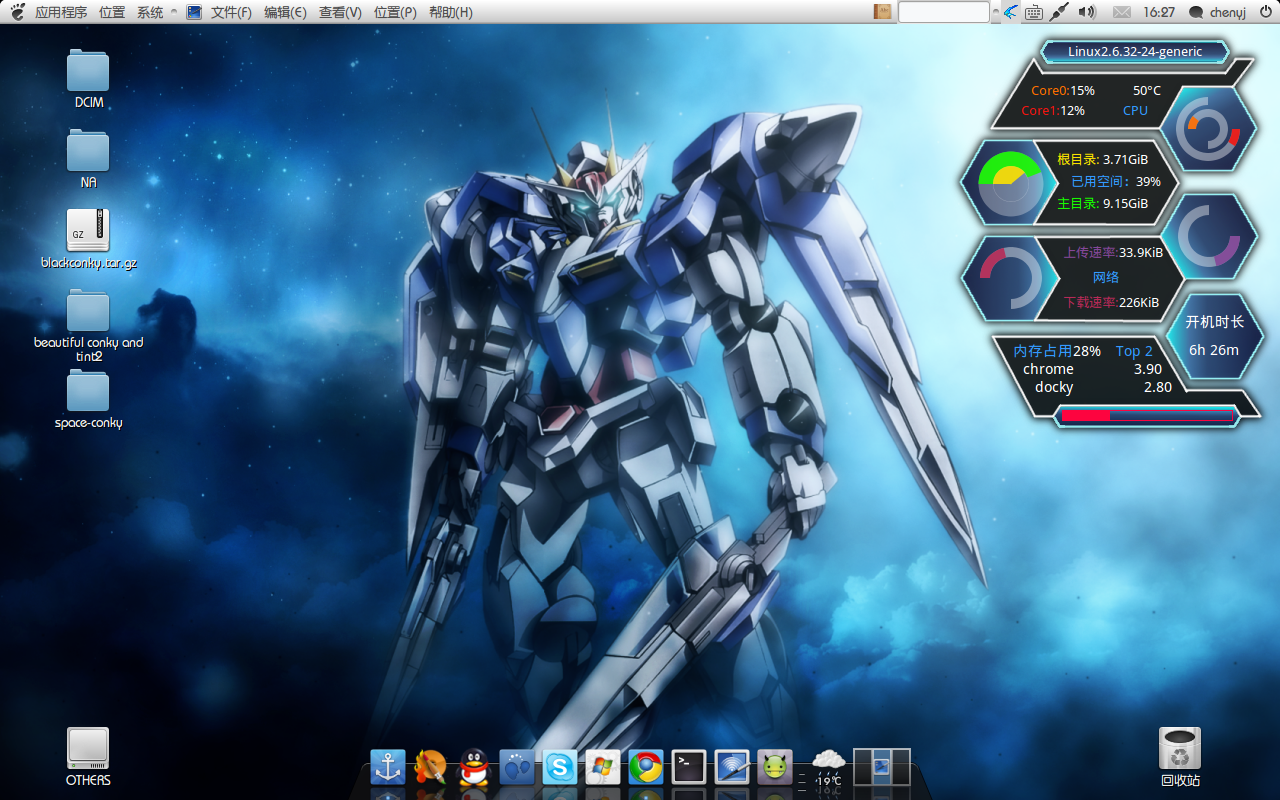Click the blue bird tray icon
The height and width of the screenshot is (800, 1280).
pyautogui.click(x=1011, y=12)
